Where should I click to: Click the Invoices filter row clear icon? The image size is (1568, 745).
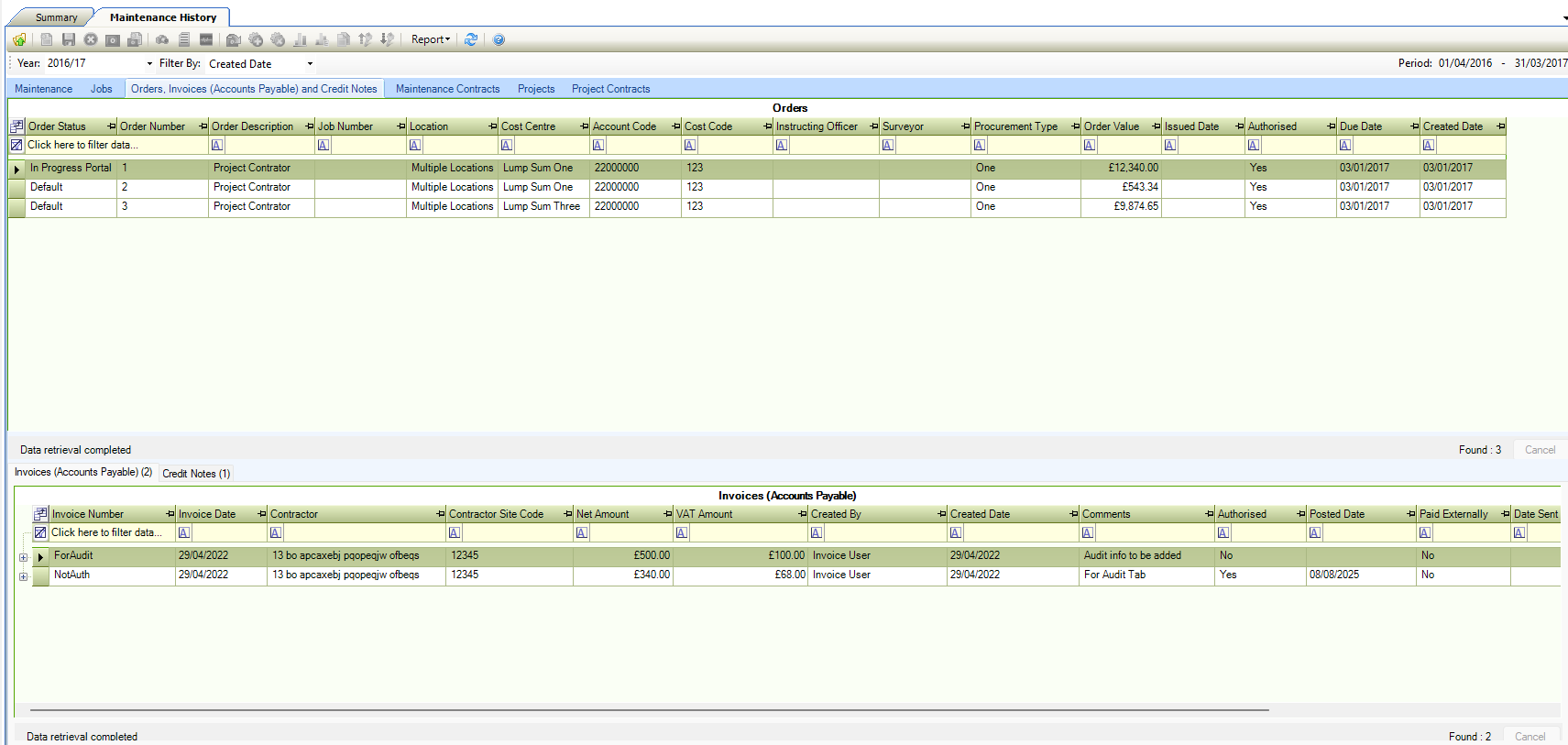pyautogui.click(x=40, y=532)
